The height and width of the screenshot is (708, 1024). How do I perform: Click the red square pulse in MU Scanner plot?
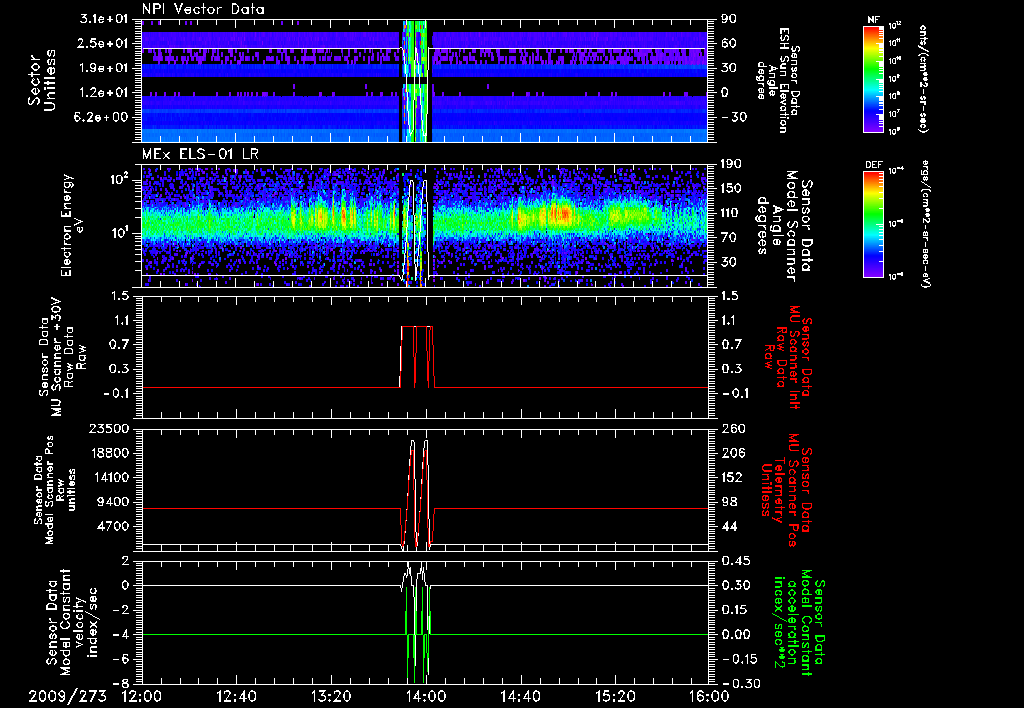click(416, 357)
